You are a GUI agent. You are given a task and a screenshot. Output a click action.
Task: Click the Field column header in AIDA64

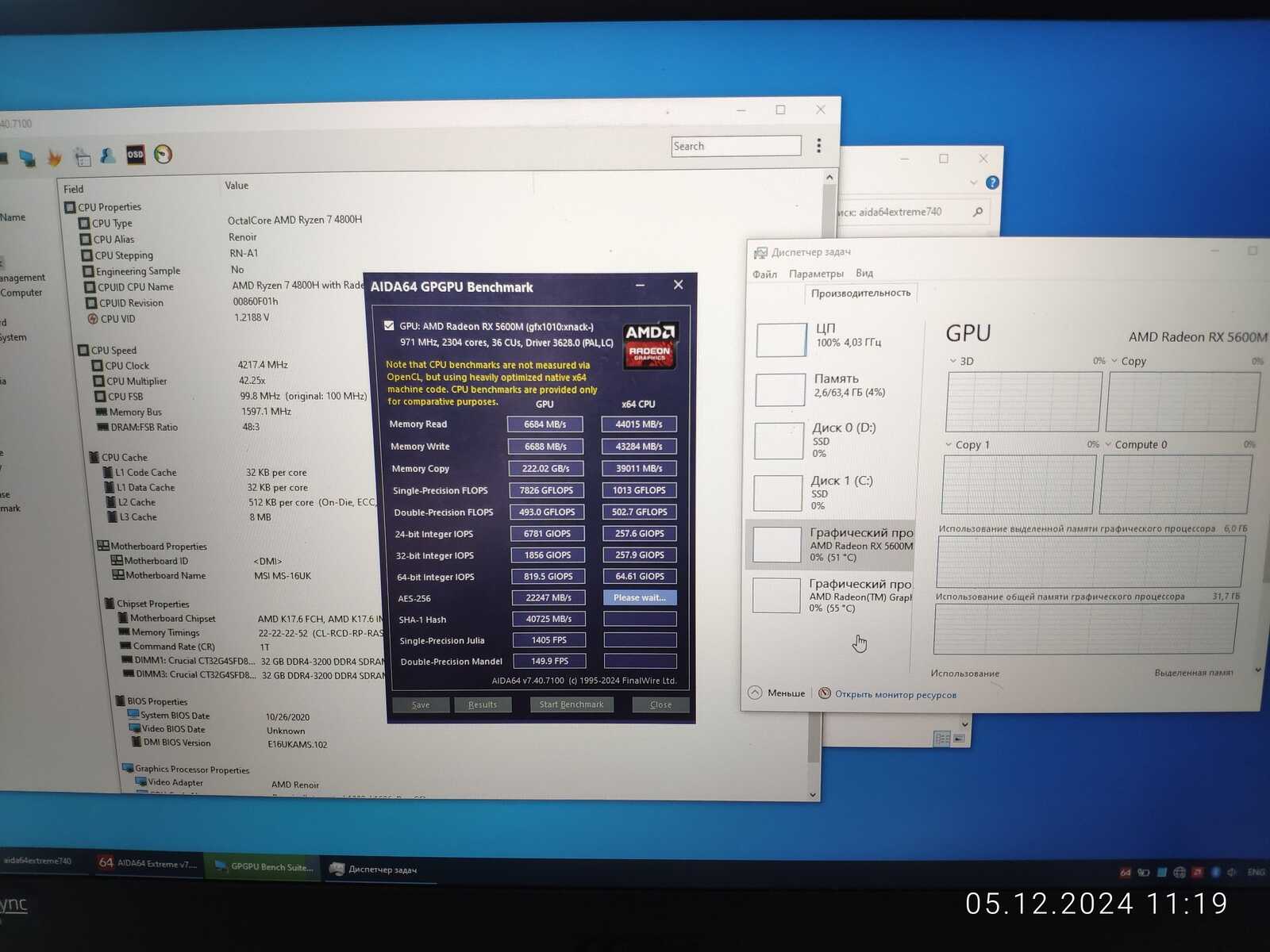coord(74,189)
